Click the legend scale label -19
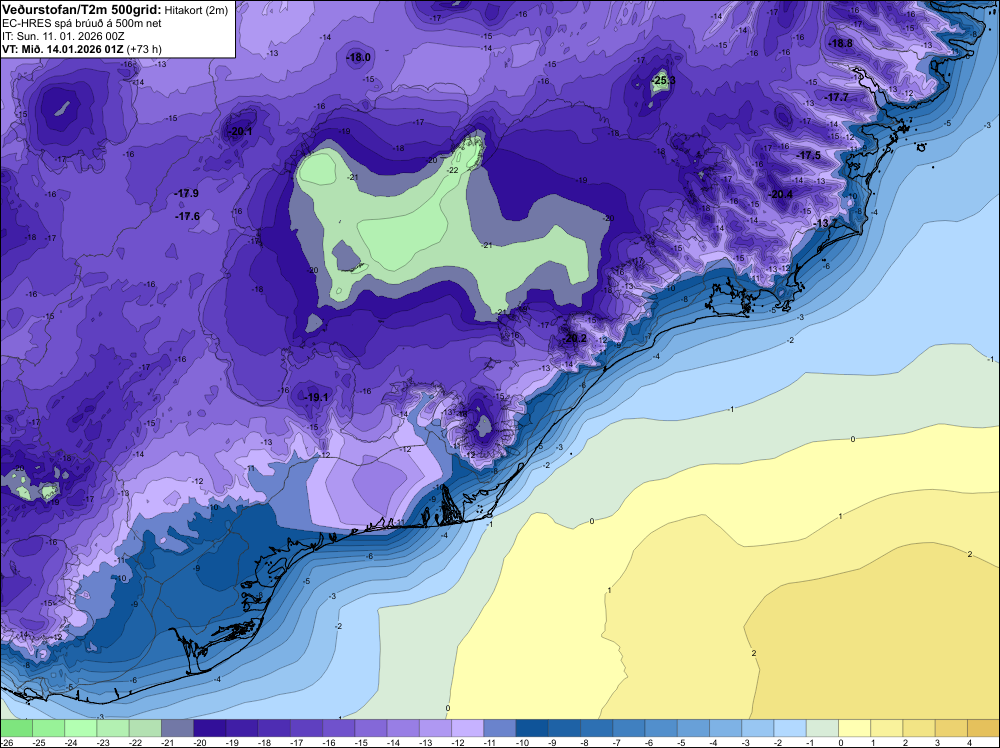1000x748 pixels. 233,743
